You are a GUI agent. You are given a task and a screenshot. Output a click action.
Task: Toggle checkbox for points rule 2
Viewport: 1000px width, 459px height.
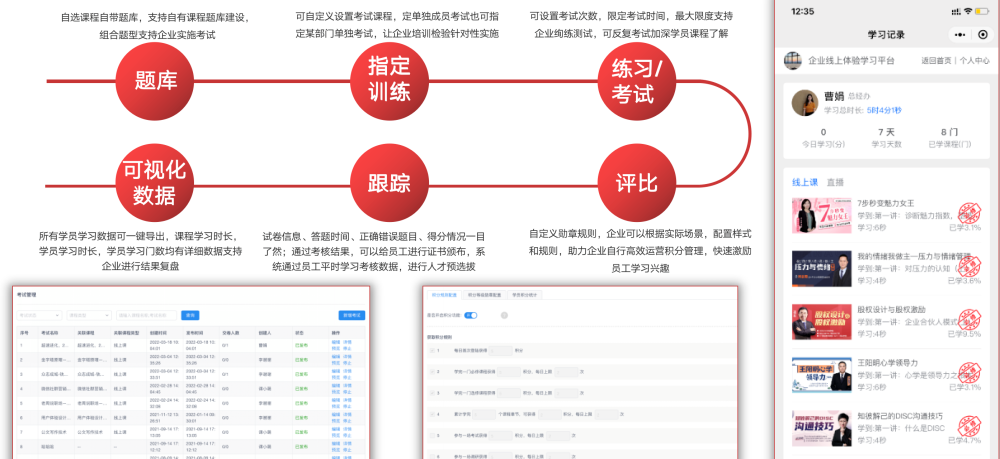click(x=432, y=372)
